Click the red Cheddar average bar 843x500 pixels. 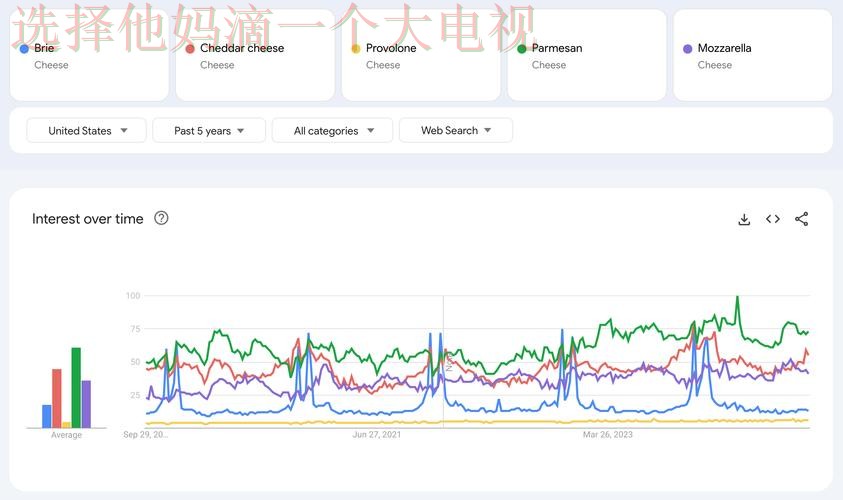(x=57, y=398)
